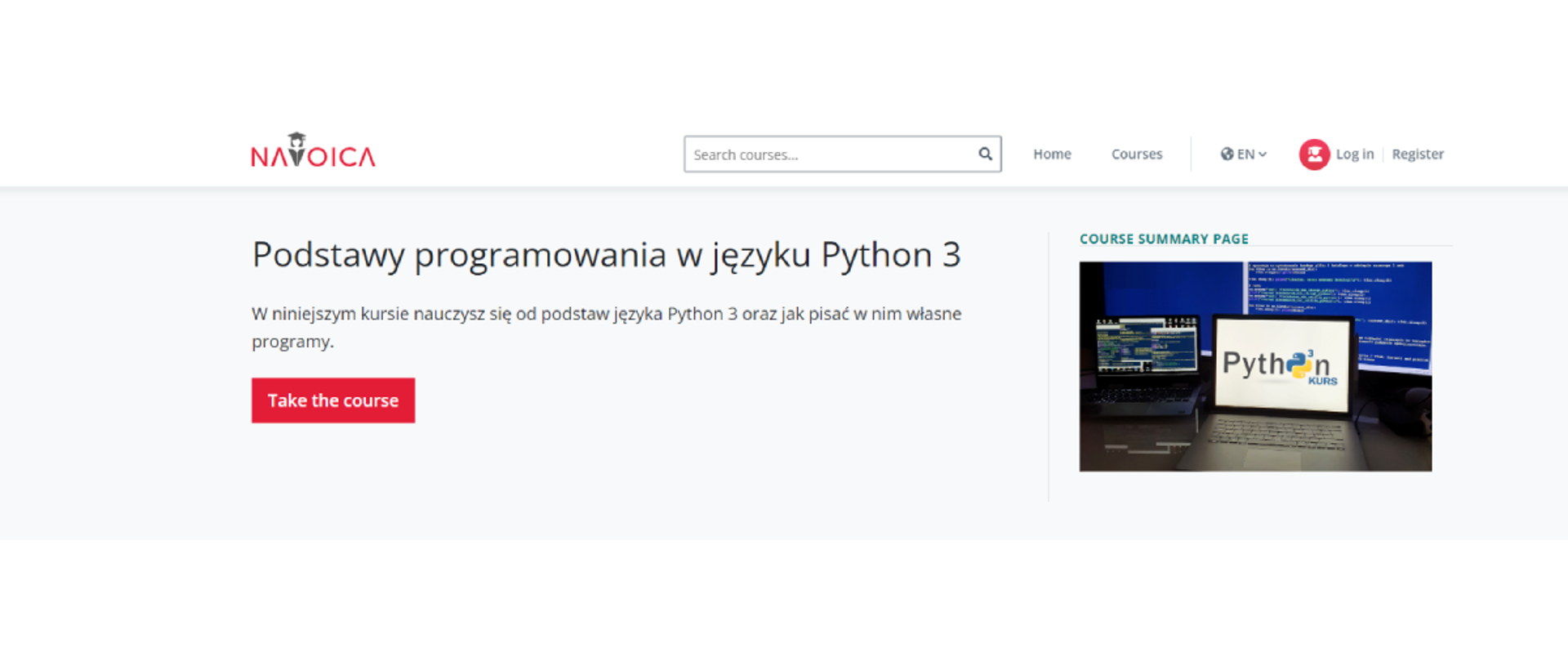Click the Podstawy programowania course title
1568x662 pixels.
[x=605, y=255]
